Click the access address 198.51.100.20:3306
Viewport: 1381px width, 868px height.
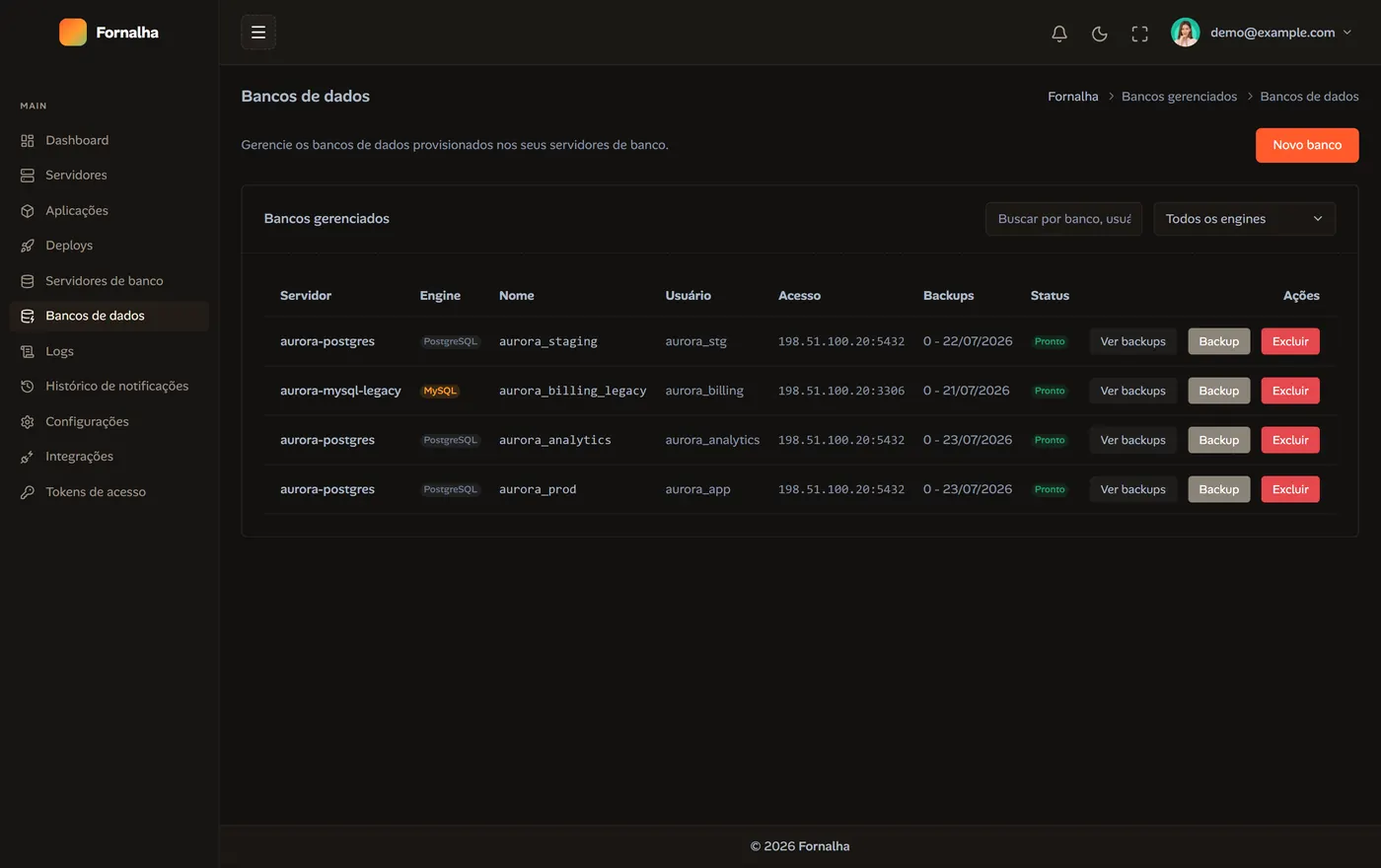point(841,391)
